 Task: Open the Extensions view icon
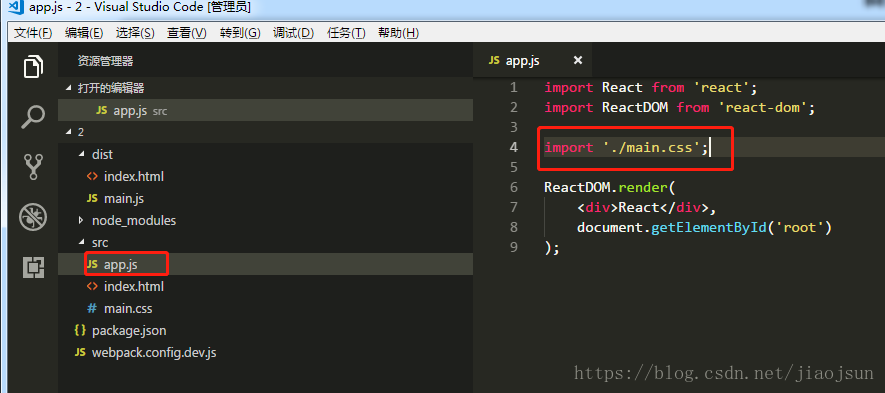coord(33,267)
